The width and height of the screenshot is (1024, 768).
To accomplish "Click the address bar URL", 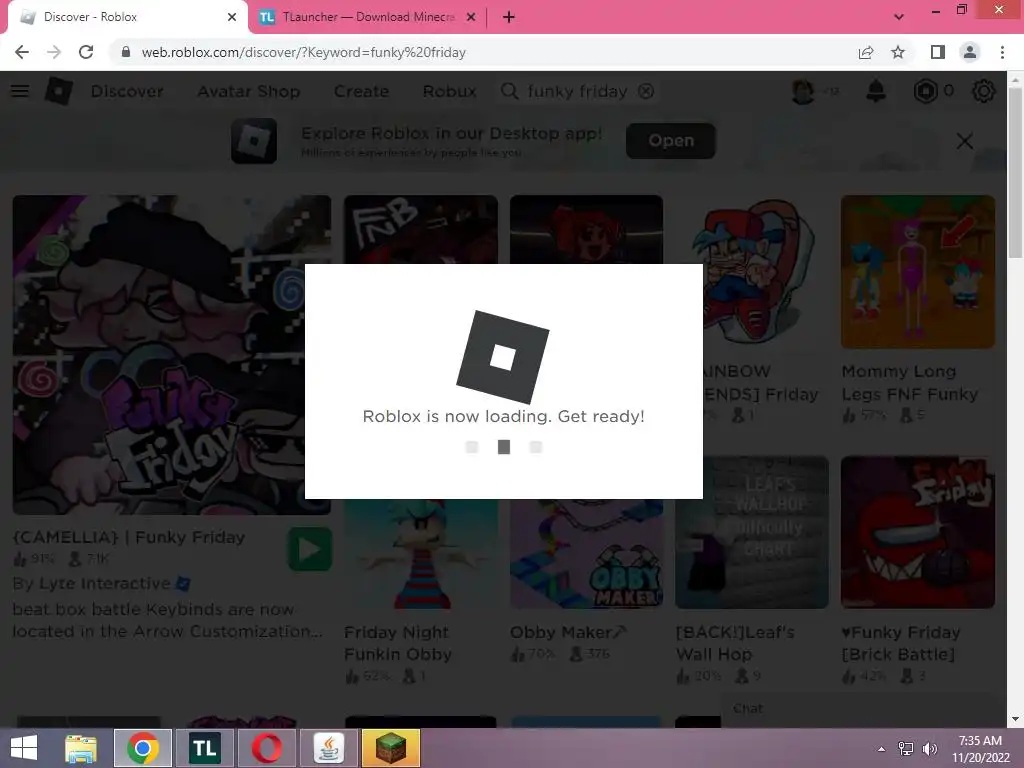I will click(304, 52).
